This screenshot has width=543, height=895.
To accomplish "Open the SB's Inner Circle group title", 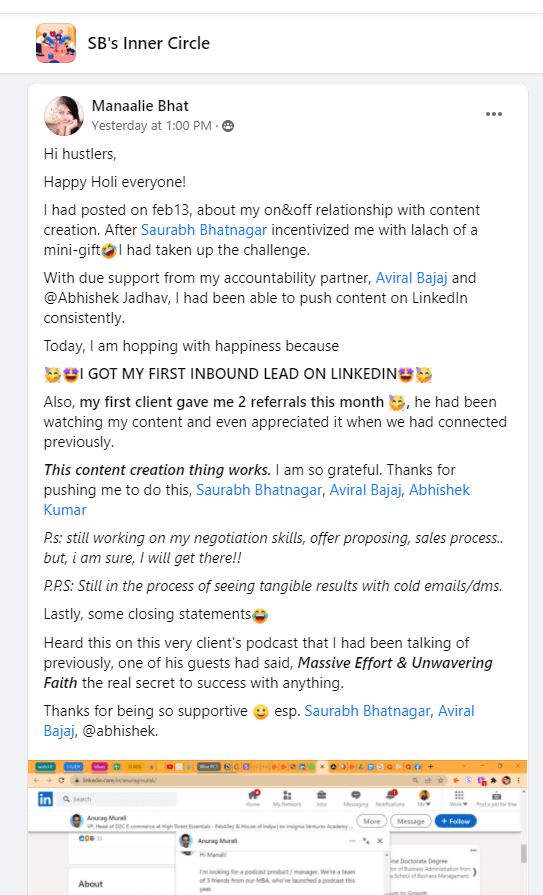I will [x=148, y=43].
